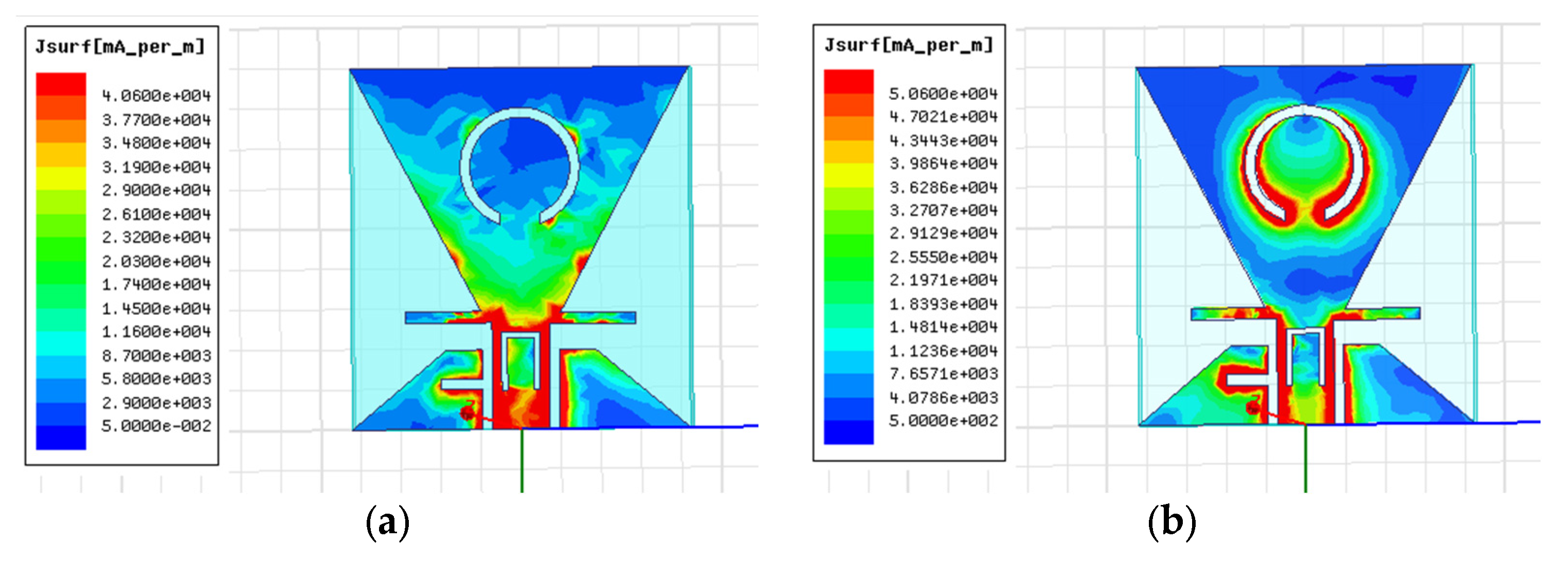Pick the red swatch beside 5.0600e+004
1568x561 pixels.
click(849, 82)
